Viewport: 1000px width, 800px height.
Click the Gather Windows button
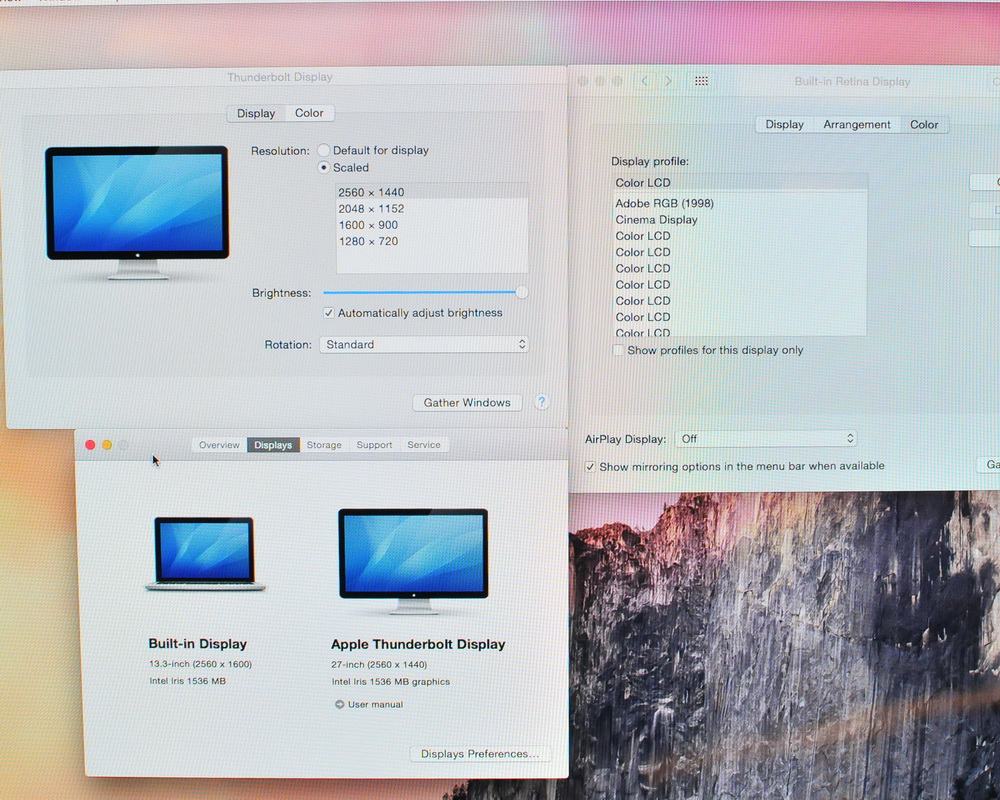(467, 403)
